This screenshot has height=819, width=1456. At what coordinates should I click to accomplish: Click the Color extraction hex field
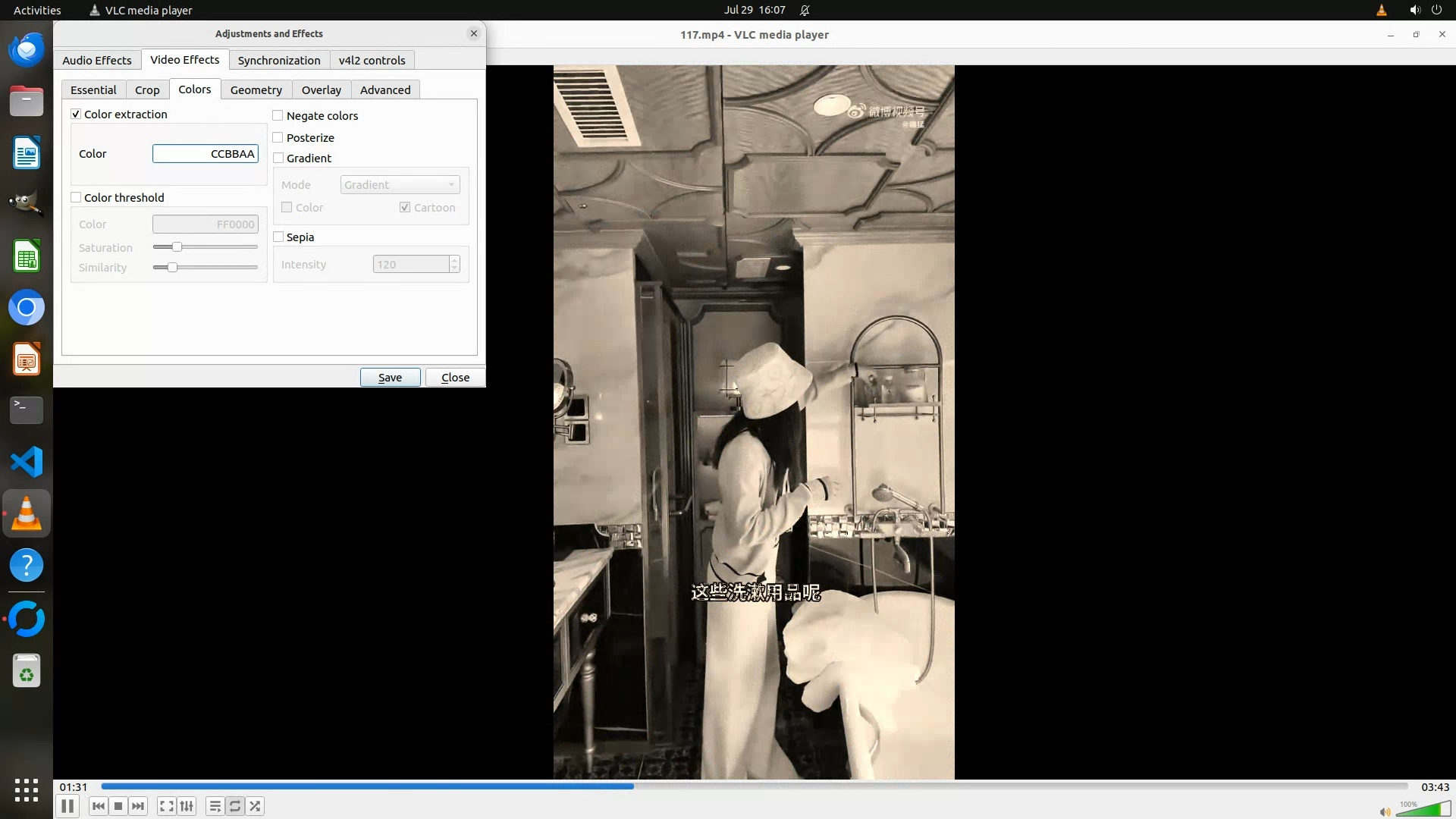(205, 154)
